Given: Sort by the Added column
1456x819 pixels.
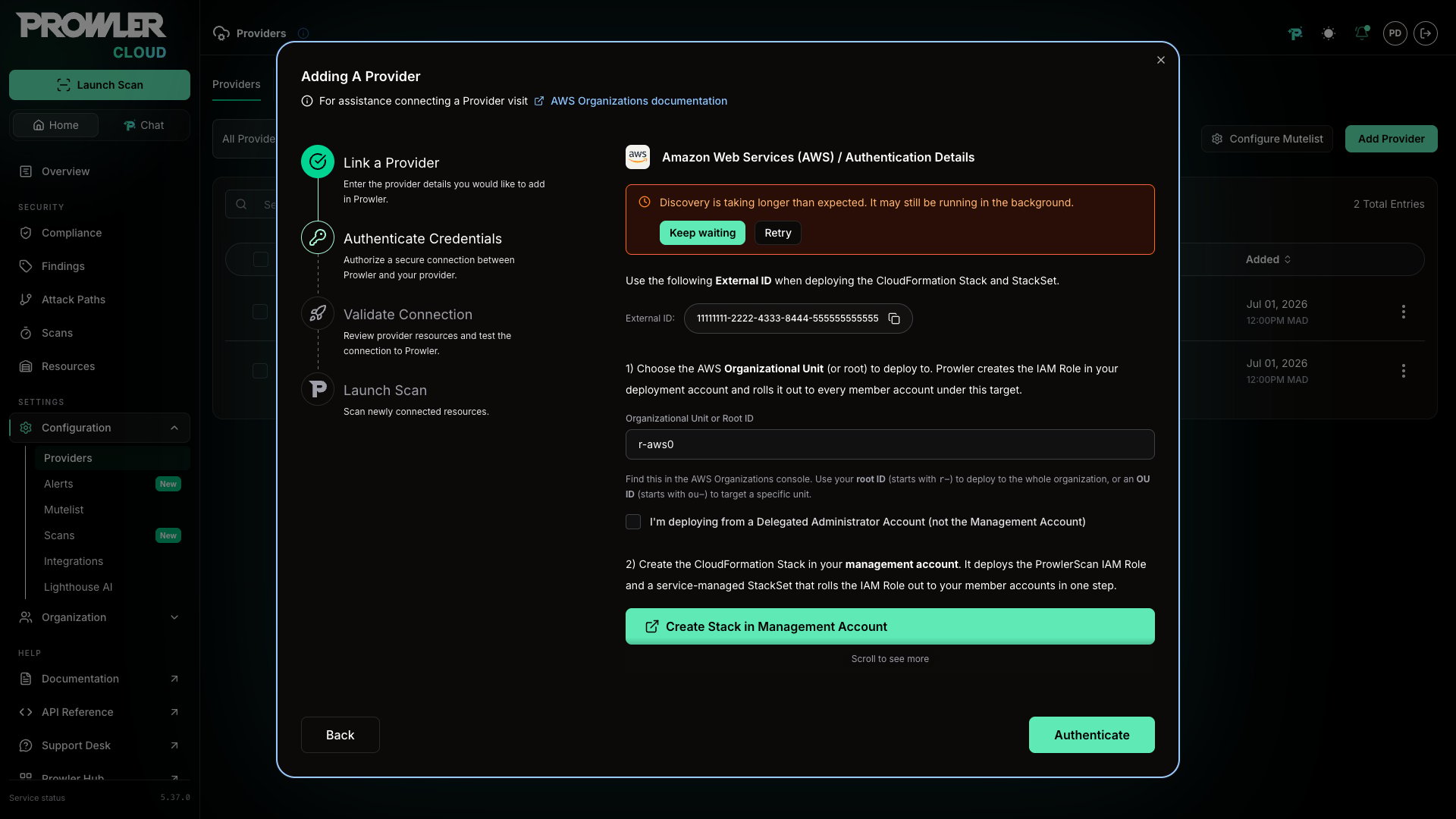Looking at the screenshot, I should pyautogui.click(x=1269, y=259).
